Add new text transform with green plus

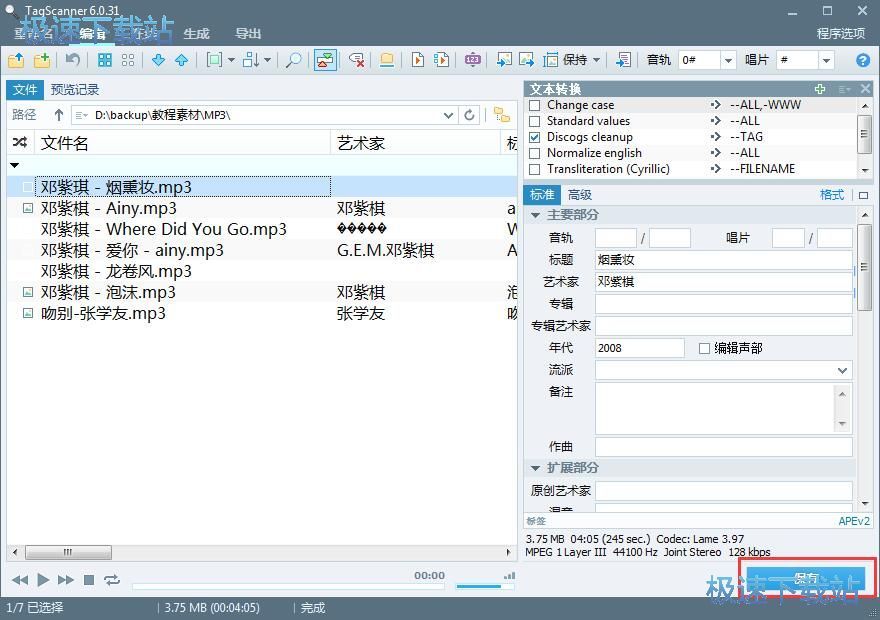820,89
